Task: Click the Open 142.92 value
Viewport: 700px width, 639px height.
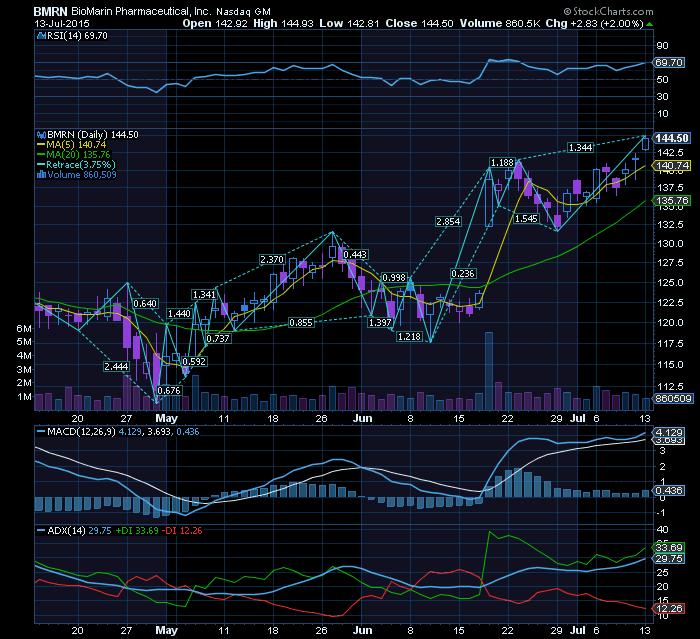Action: (215, 24)
